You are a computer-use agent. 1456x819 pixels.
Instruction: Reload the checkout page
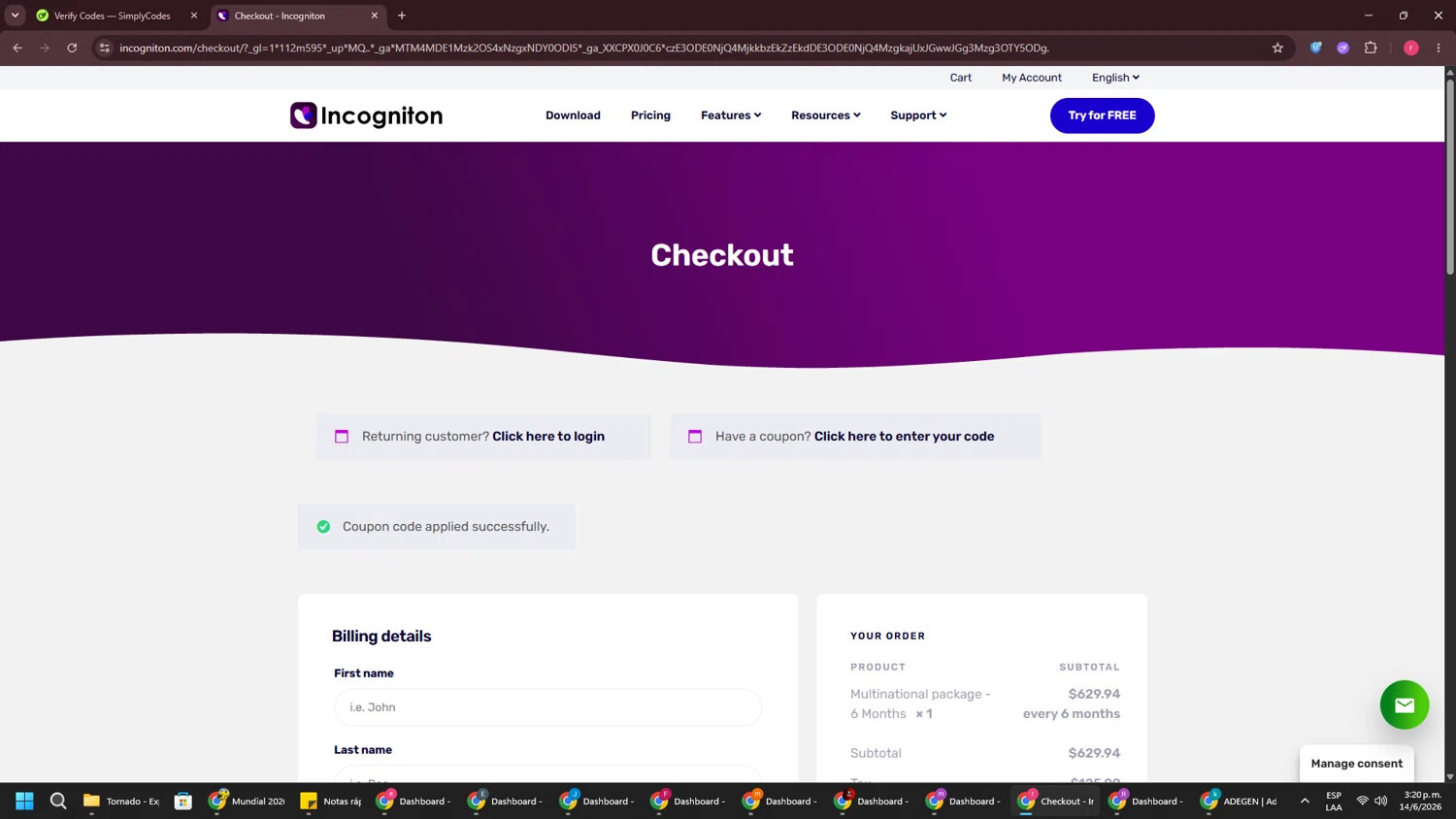click(x=72, y=48)
